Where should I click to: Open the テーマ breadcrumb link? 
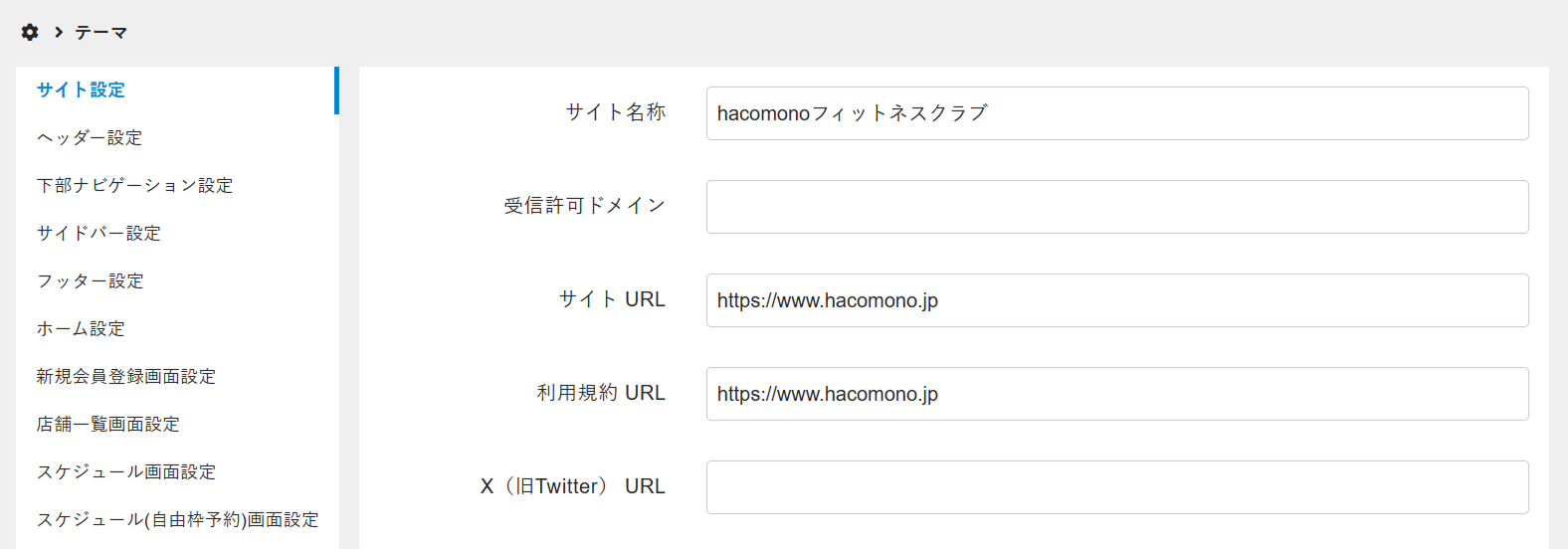[101, 33]
